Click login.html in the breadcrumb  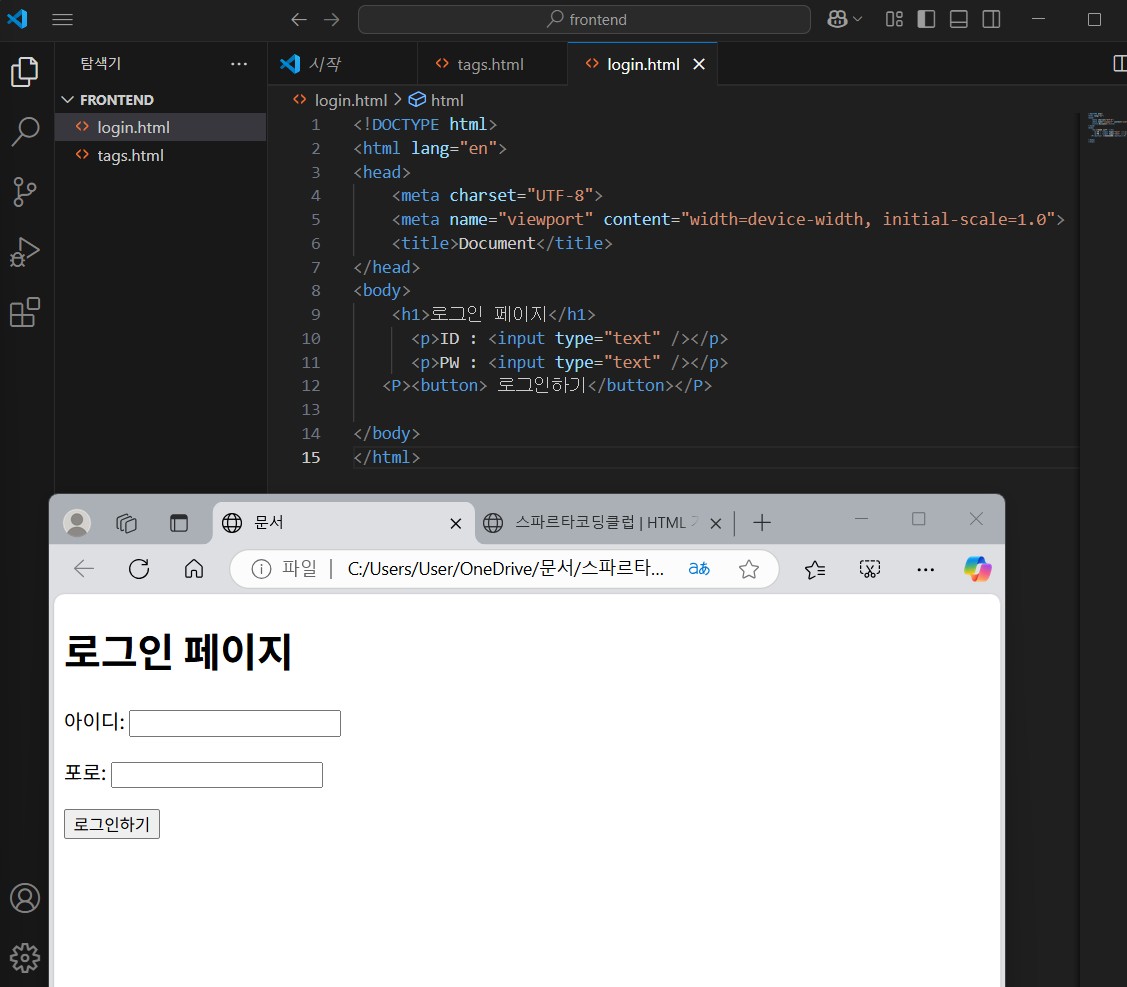tap(350, 100)
